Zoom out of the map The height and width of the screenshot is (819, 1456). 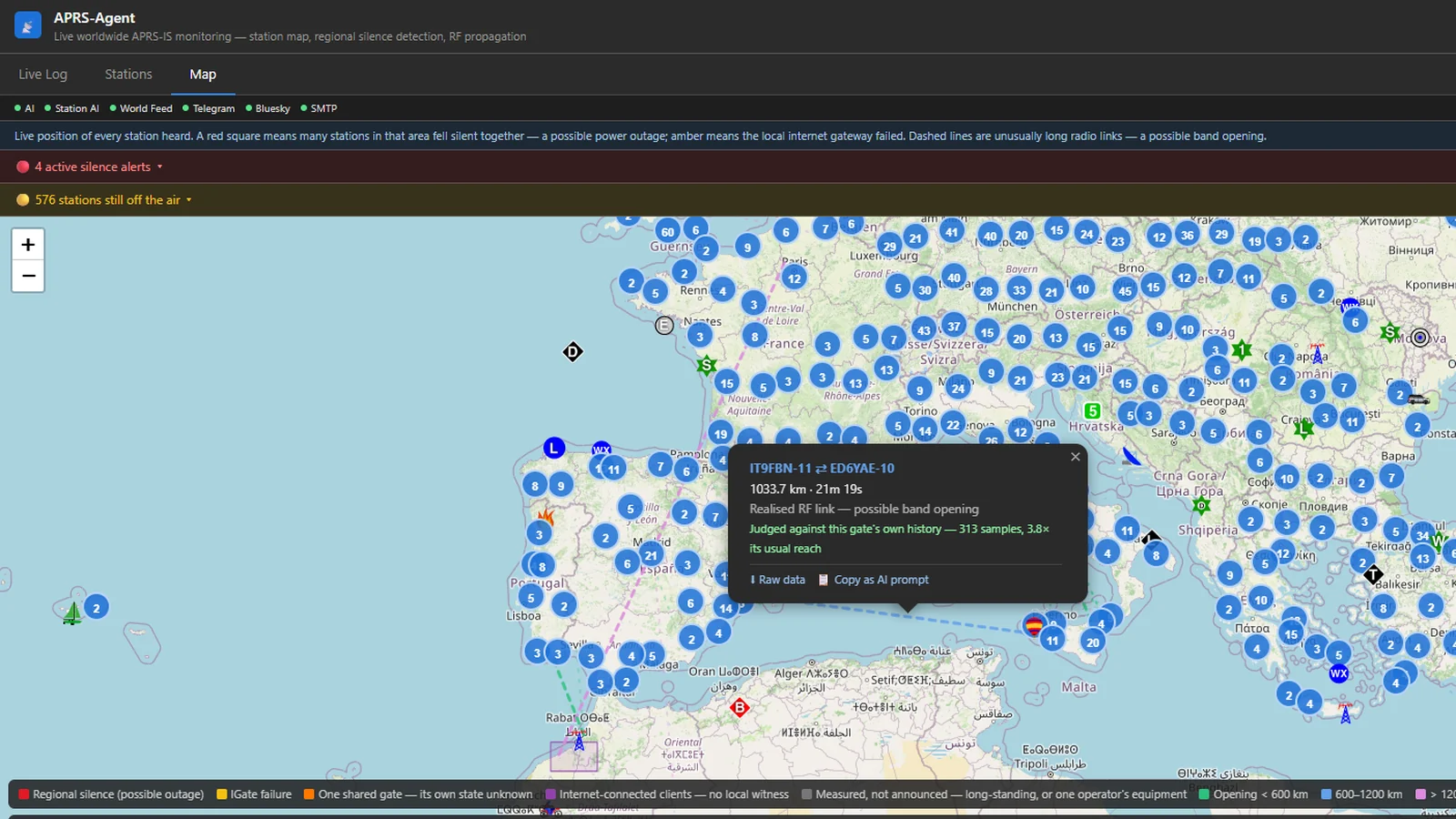28,276
